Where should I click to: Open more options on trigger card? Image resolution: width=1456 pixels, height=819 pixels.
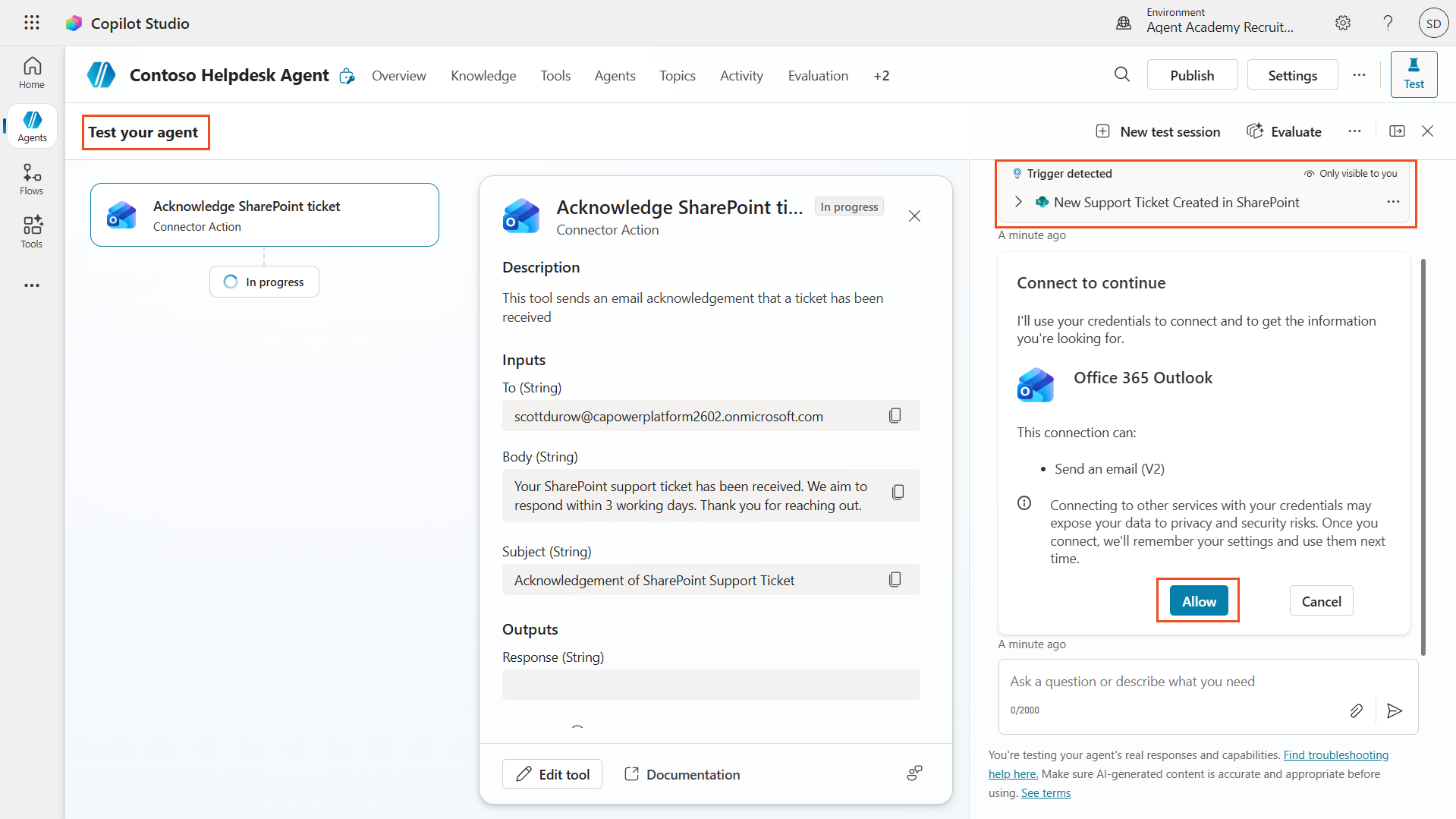1392,202
